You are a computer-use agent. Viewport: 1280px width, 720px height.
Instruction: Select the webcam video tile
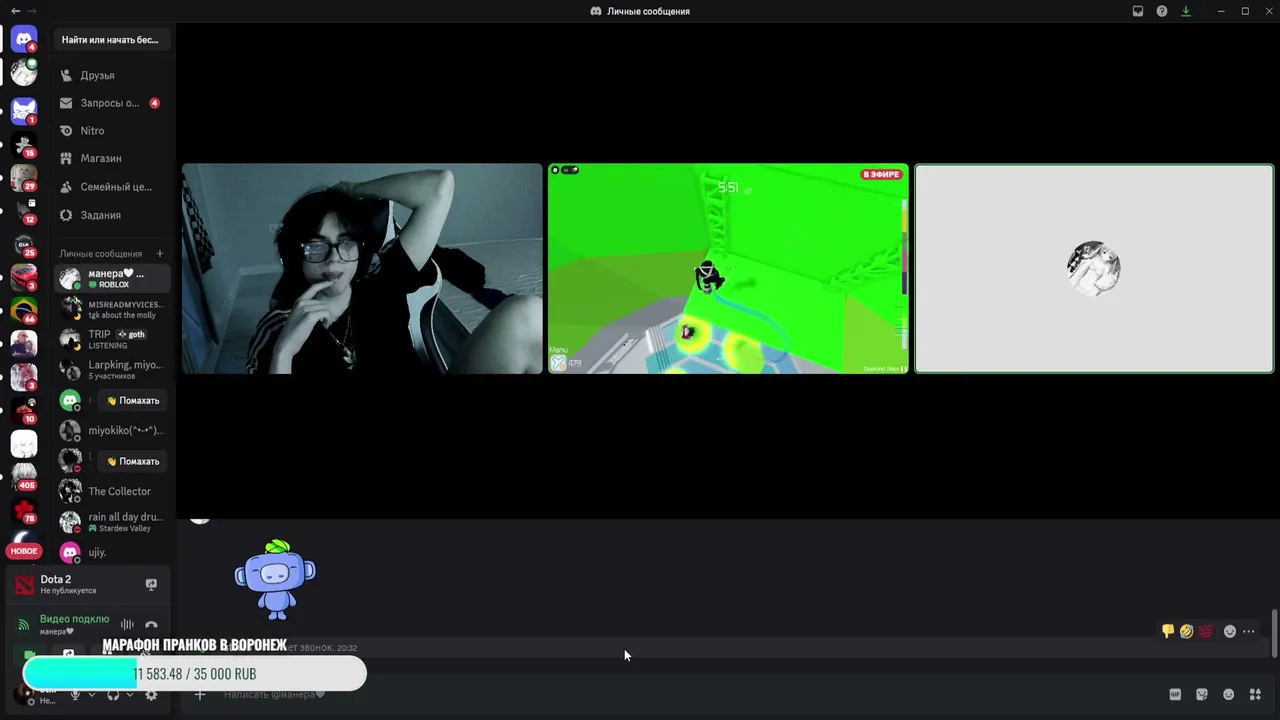362,268
